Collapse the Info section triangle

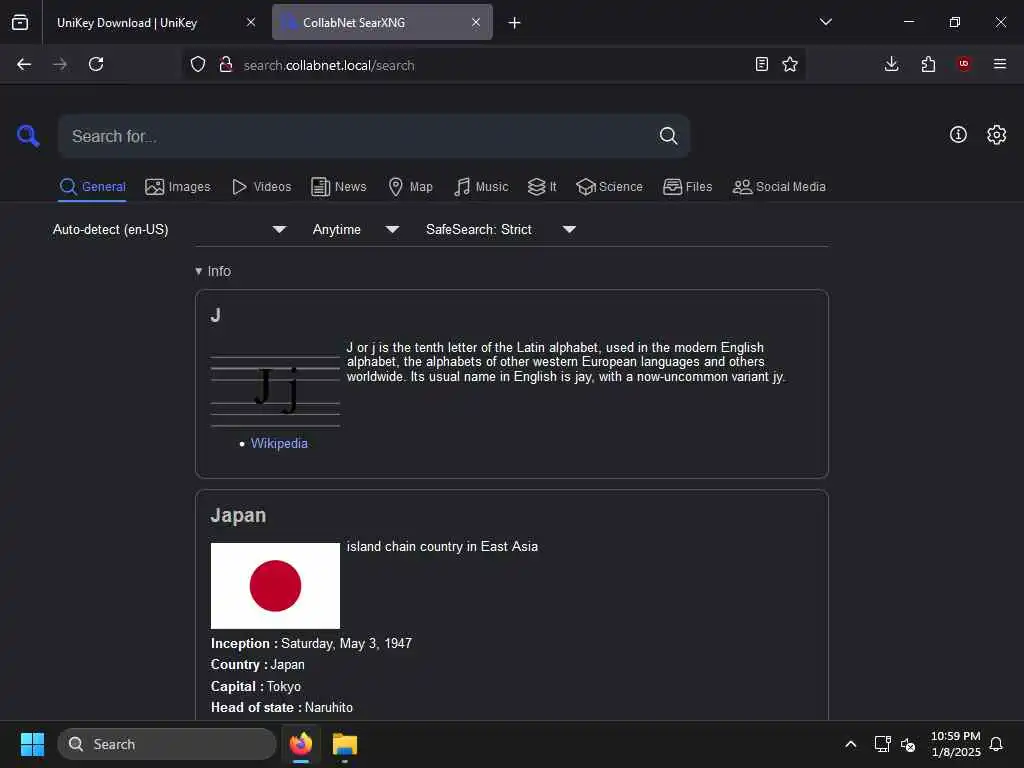(199, 271)
